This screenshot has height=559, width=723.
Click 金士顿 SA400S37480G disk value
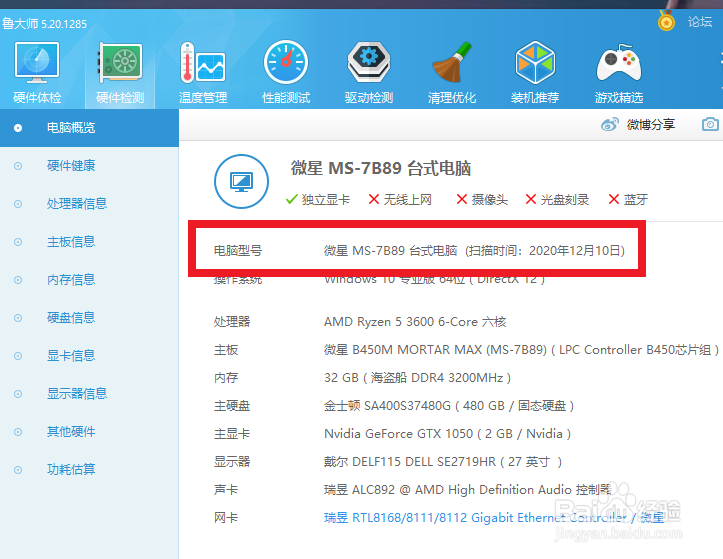[x=449, y=406]
